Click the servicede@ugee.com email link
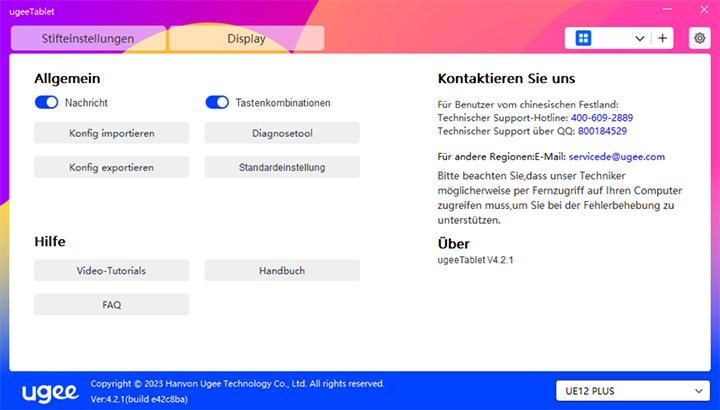Screen dimensions: 720x410 click(x=616, y=157)
